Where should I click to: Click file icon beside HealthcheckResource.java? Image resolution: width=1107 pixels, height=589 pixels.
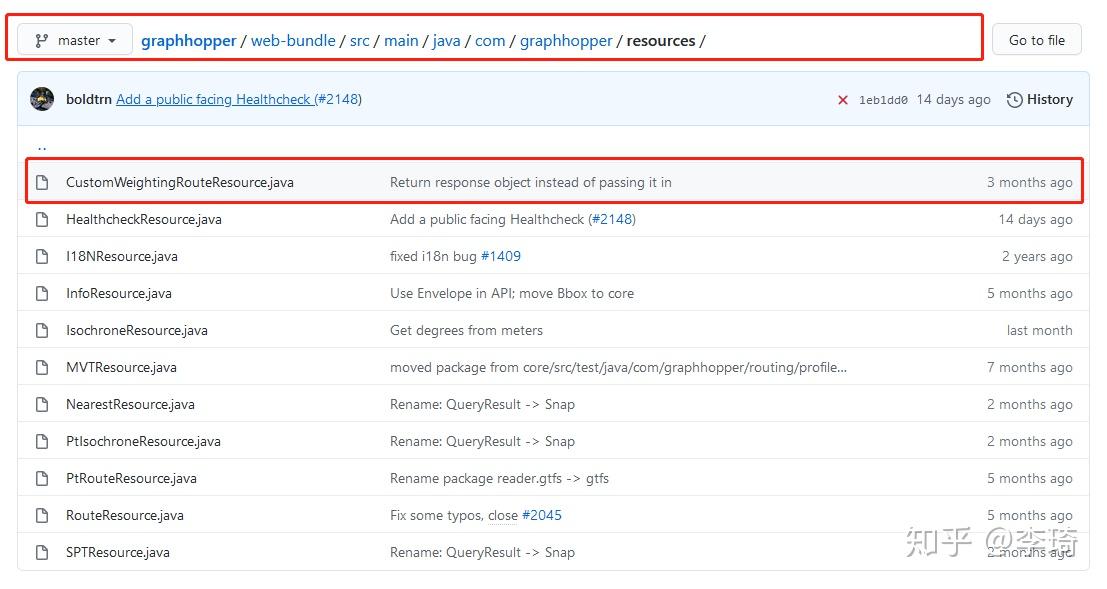coord(42,220)
